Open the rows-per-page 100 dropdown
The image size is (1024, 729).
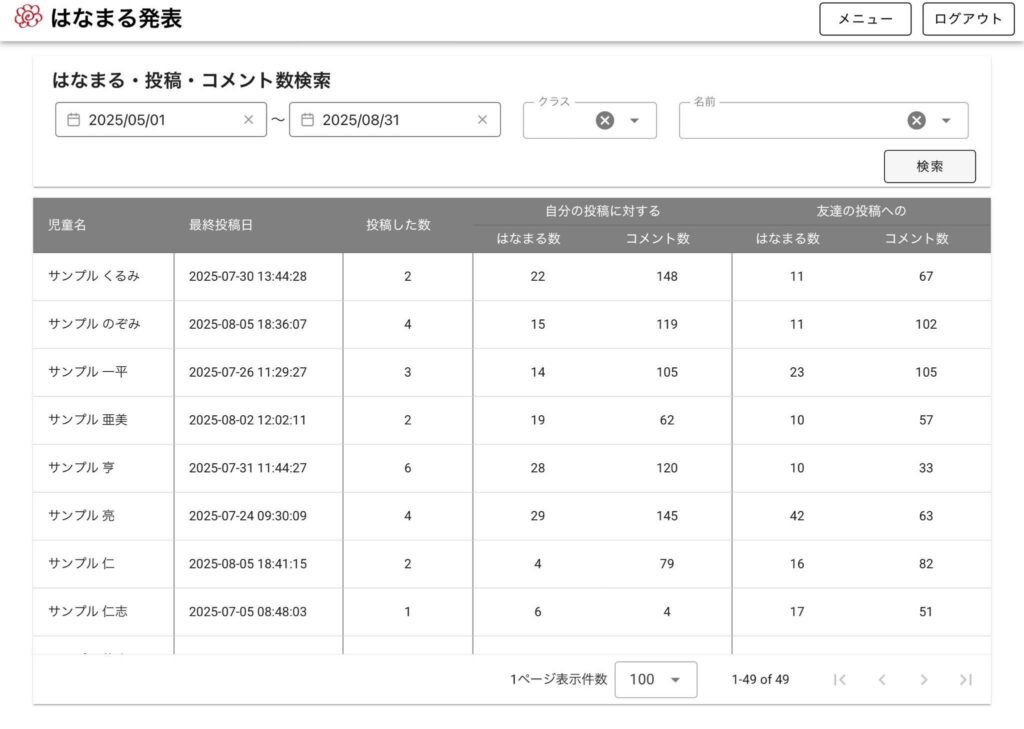[656, 680]
